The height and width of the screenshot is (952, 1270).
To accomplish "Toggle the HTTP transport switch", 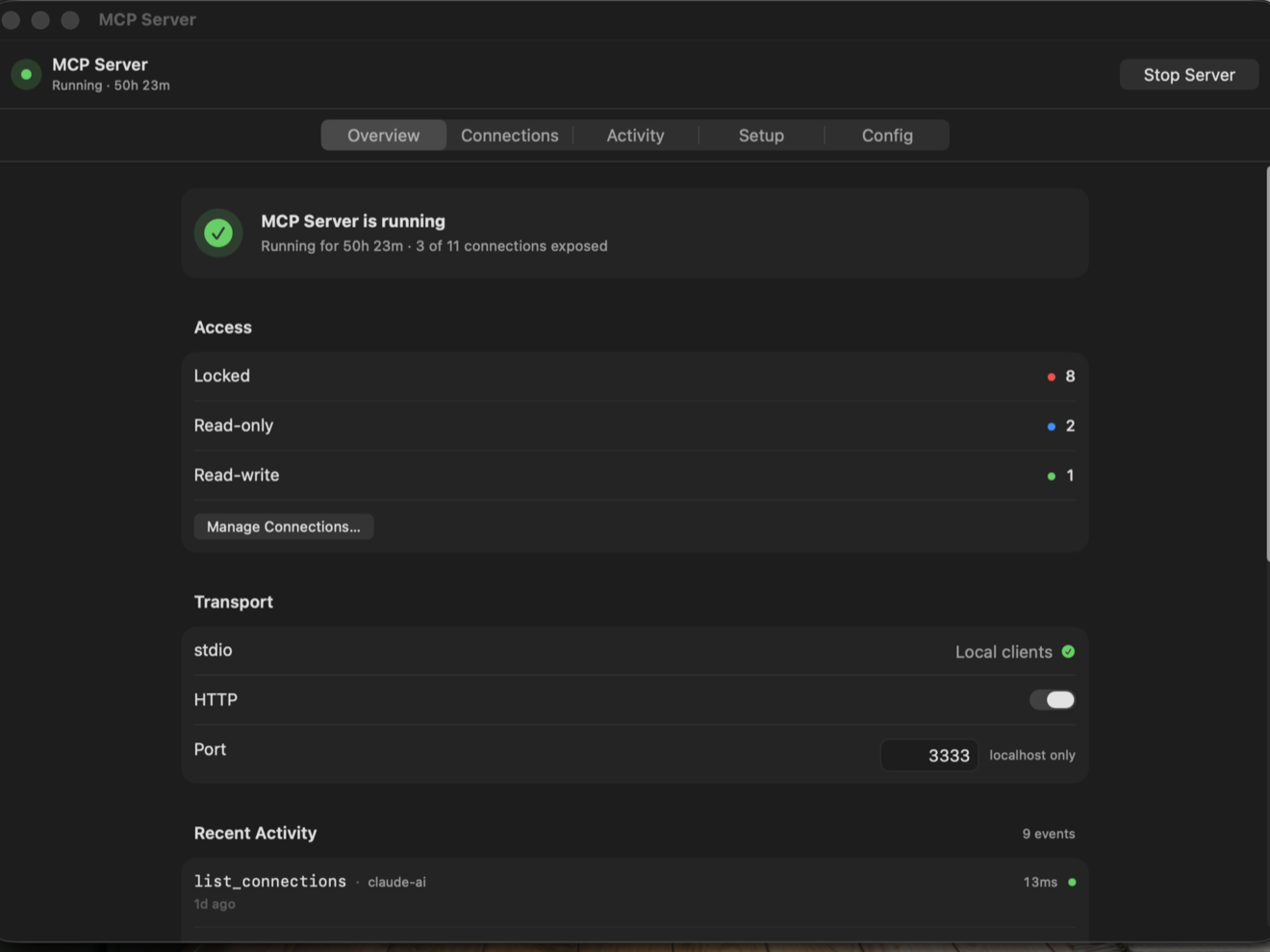I will (x=1053, y=700).
